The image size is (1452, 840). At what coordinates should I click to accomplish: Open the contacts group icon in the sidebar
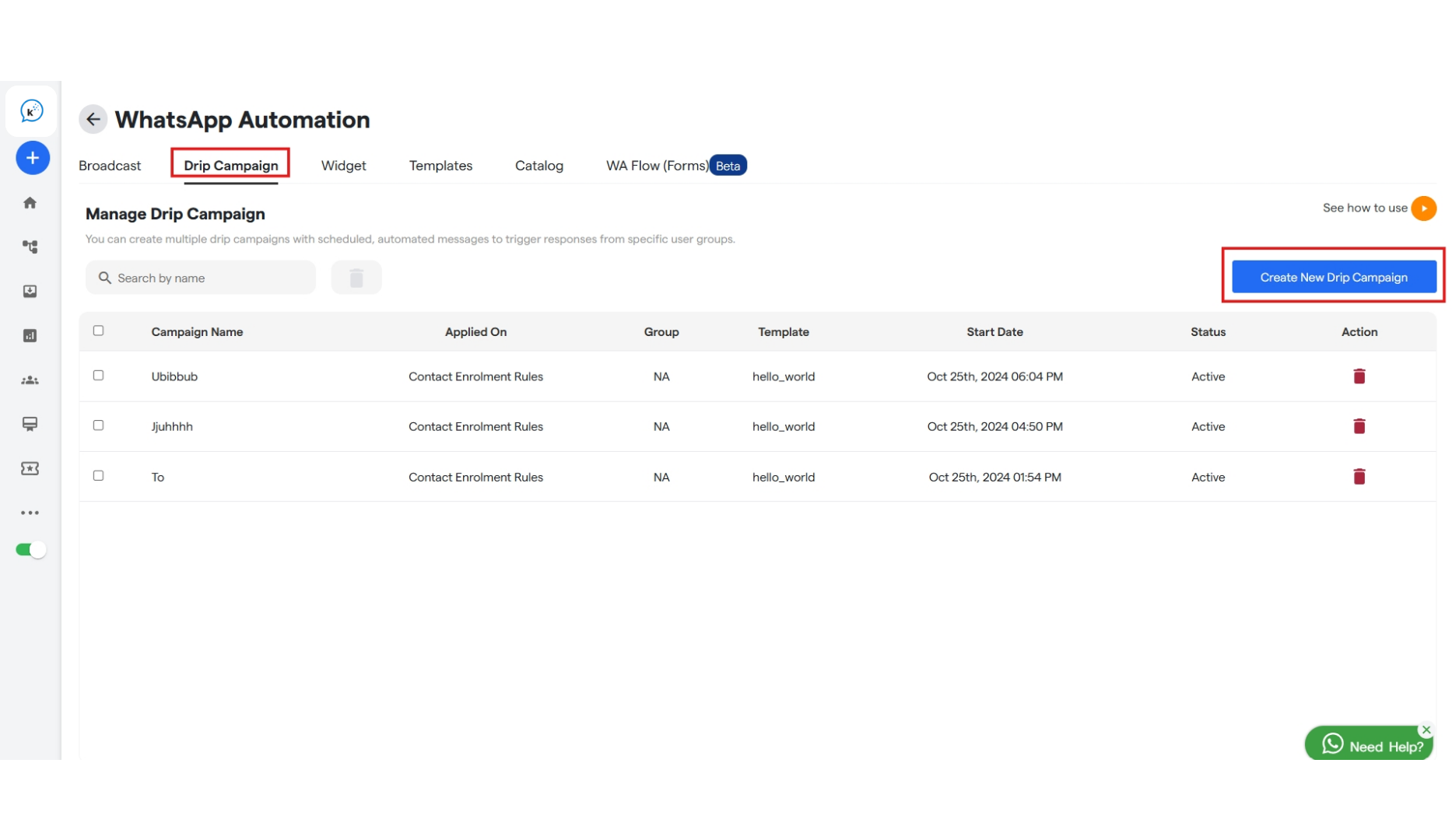tap(30, 380)
